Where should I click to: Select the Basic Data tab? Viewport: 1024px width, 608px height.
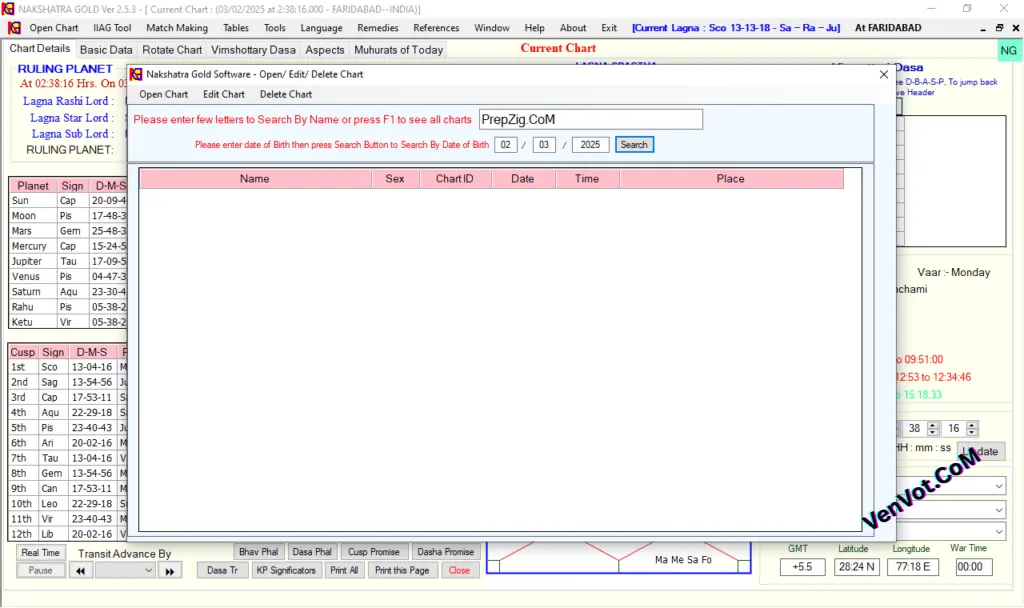106,48
